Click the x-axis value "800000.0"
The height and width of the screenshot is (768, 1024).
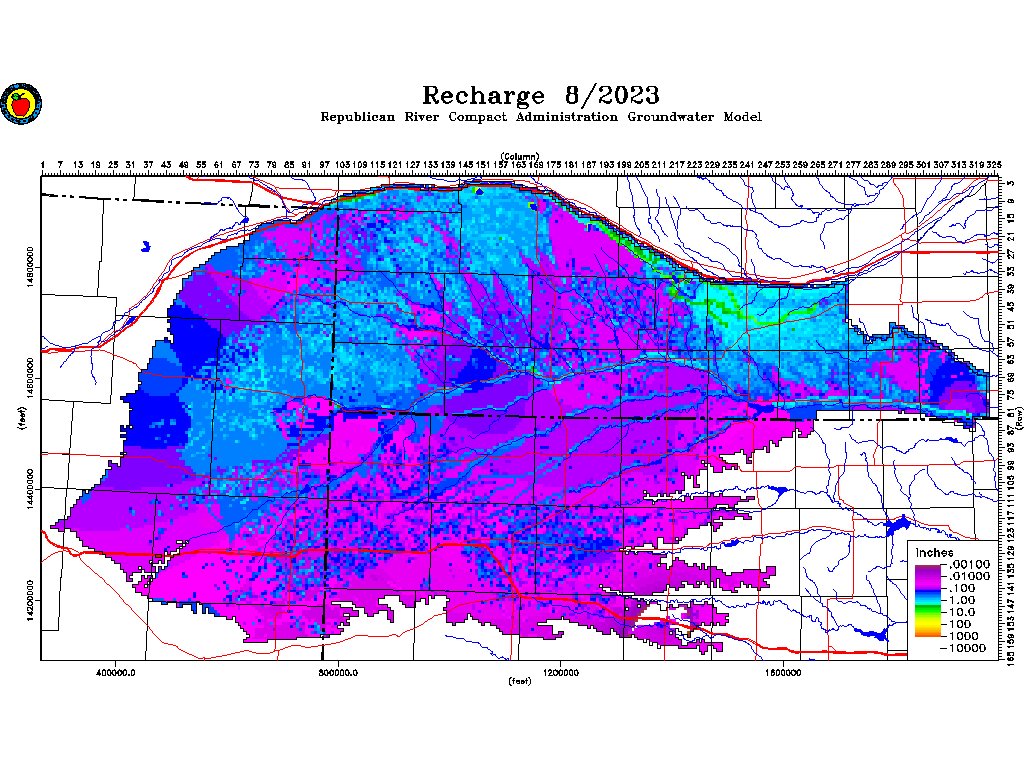[x=338, y=673]
